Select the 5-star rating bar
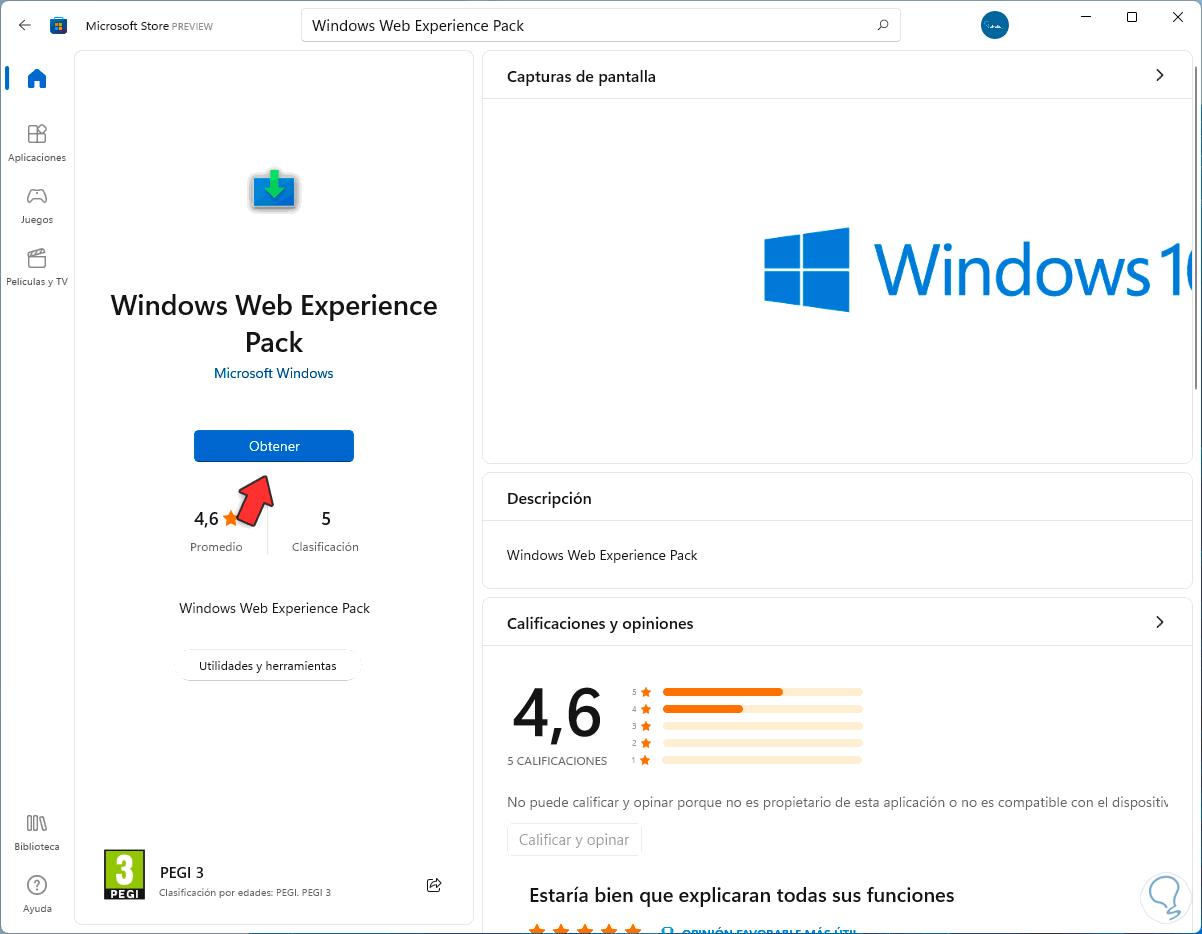The width and height of the screenshot is (1202, 934). 762,691
